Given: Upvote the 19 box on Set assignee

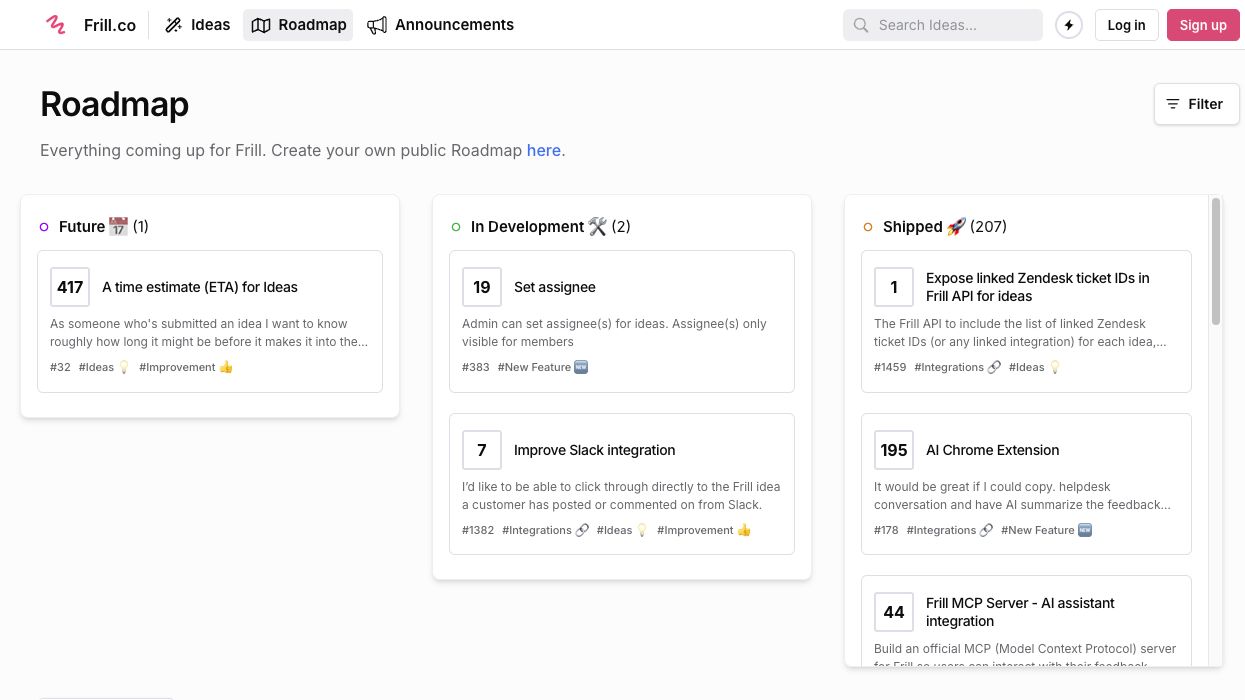Looking at the screenshot, I should coord(482,287).
